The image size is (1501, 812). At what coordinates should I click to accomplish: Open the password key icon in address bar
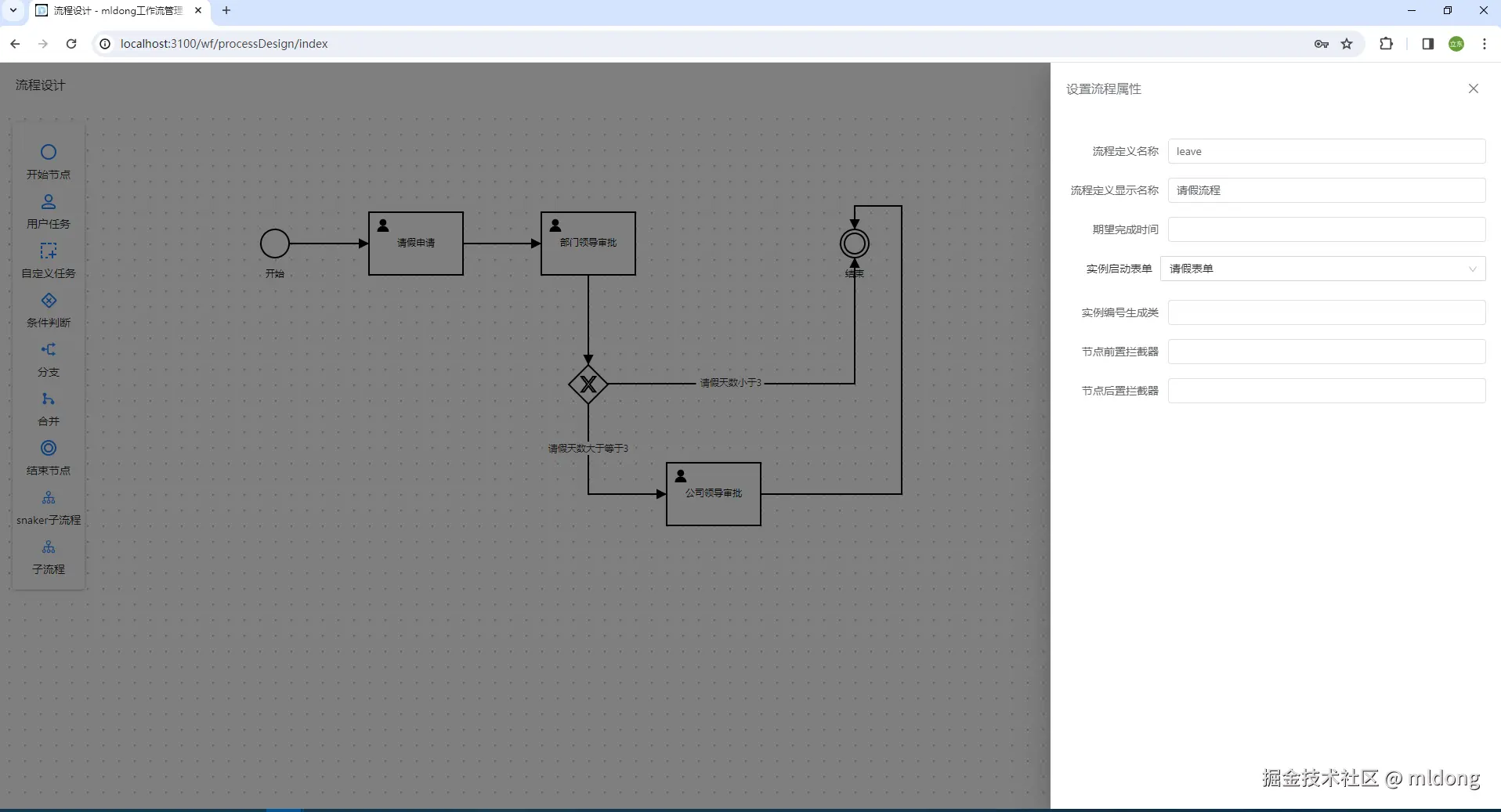pos(1322,44)
